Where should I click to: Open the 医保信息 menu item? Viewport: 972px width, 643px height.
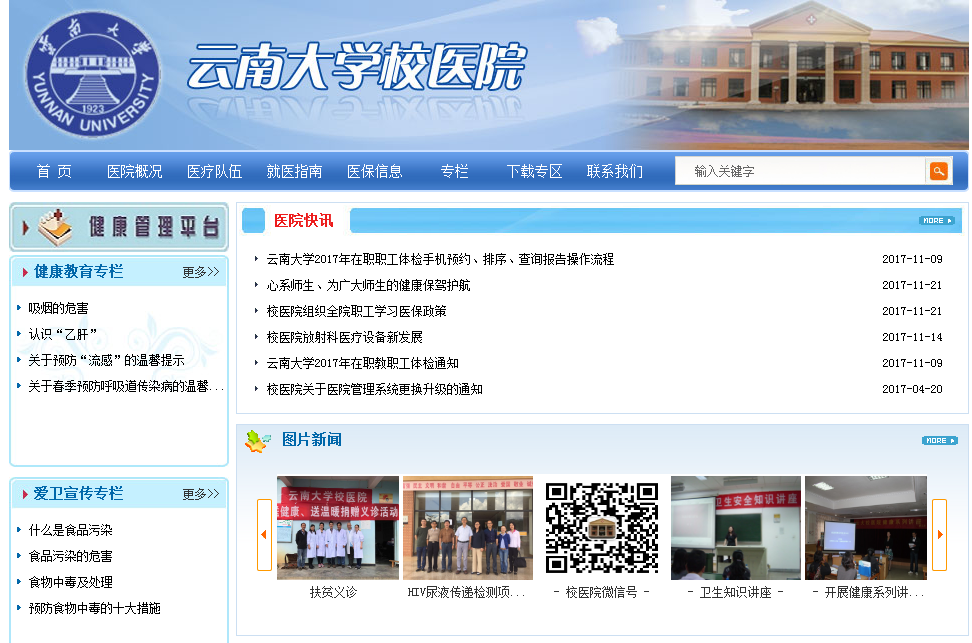point(374,171)
